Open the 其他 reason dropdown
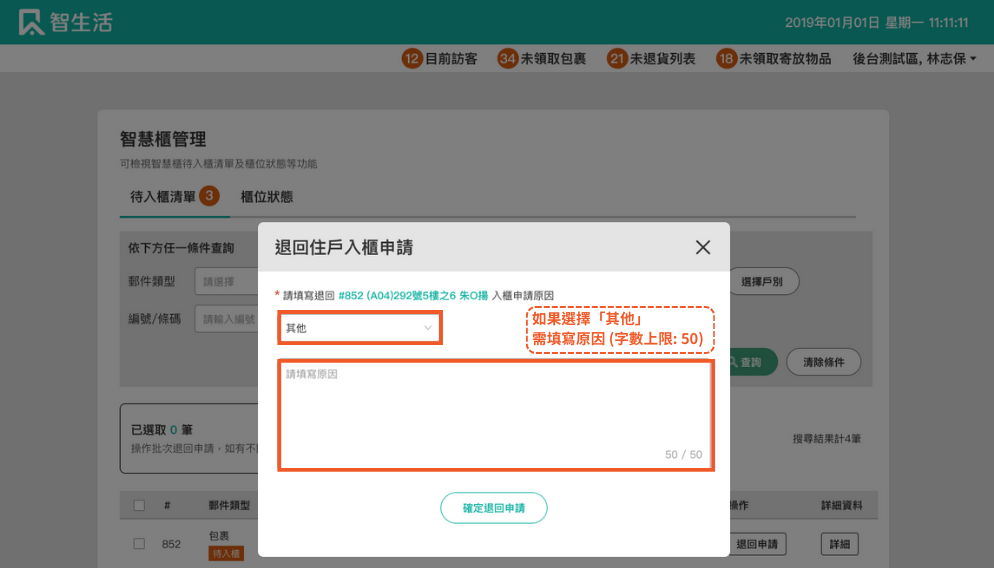 [x=360, y=328]
